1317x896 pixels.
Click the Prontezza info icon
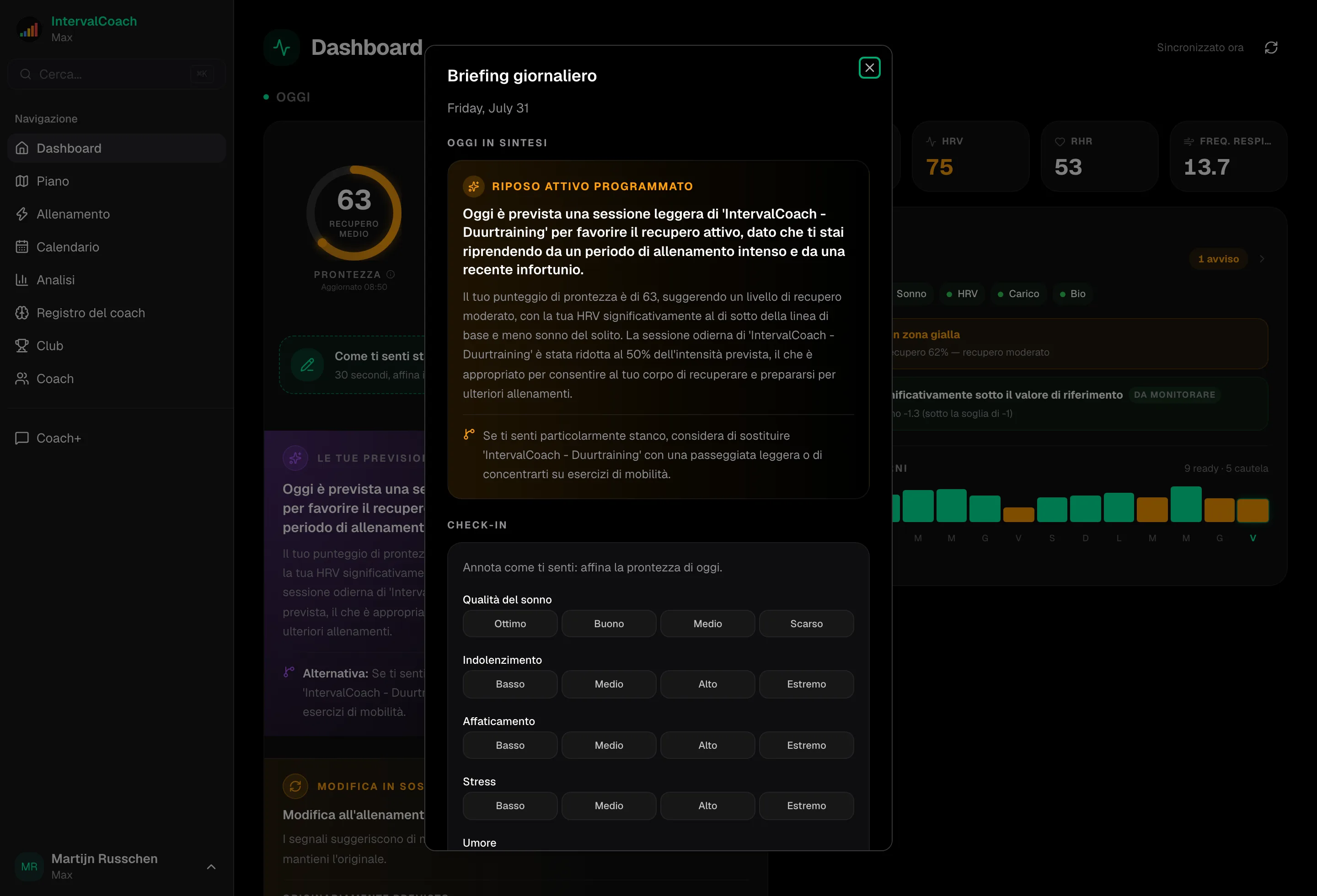391,274
